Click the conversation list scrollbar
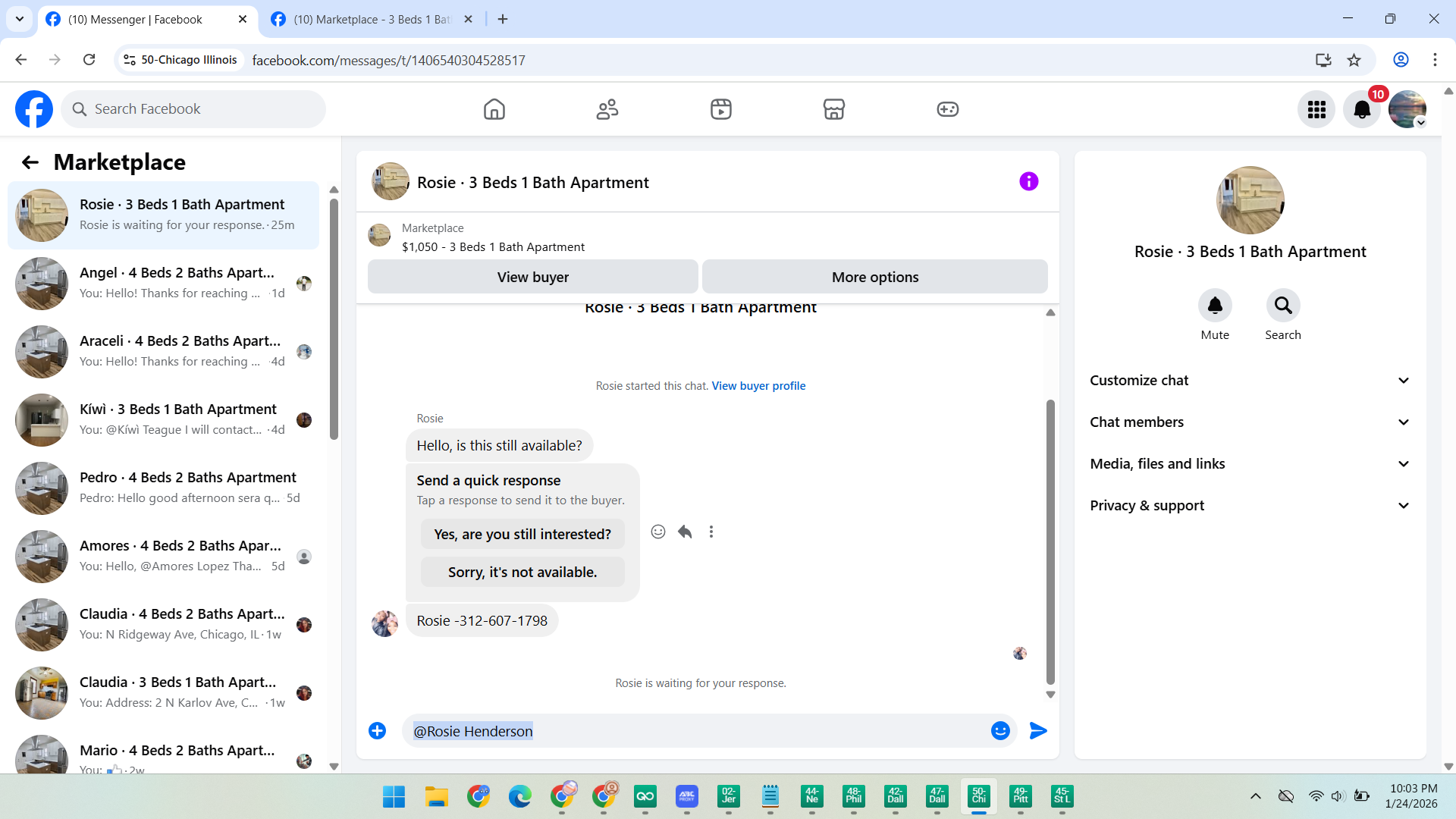Viewport: 1456px width, 819px height. click(334, 318)
